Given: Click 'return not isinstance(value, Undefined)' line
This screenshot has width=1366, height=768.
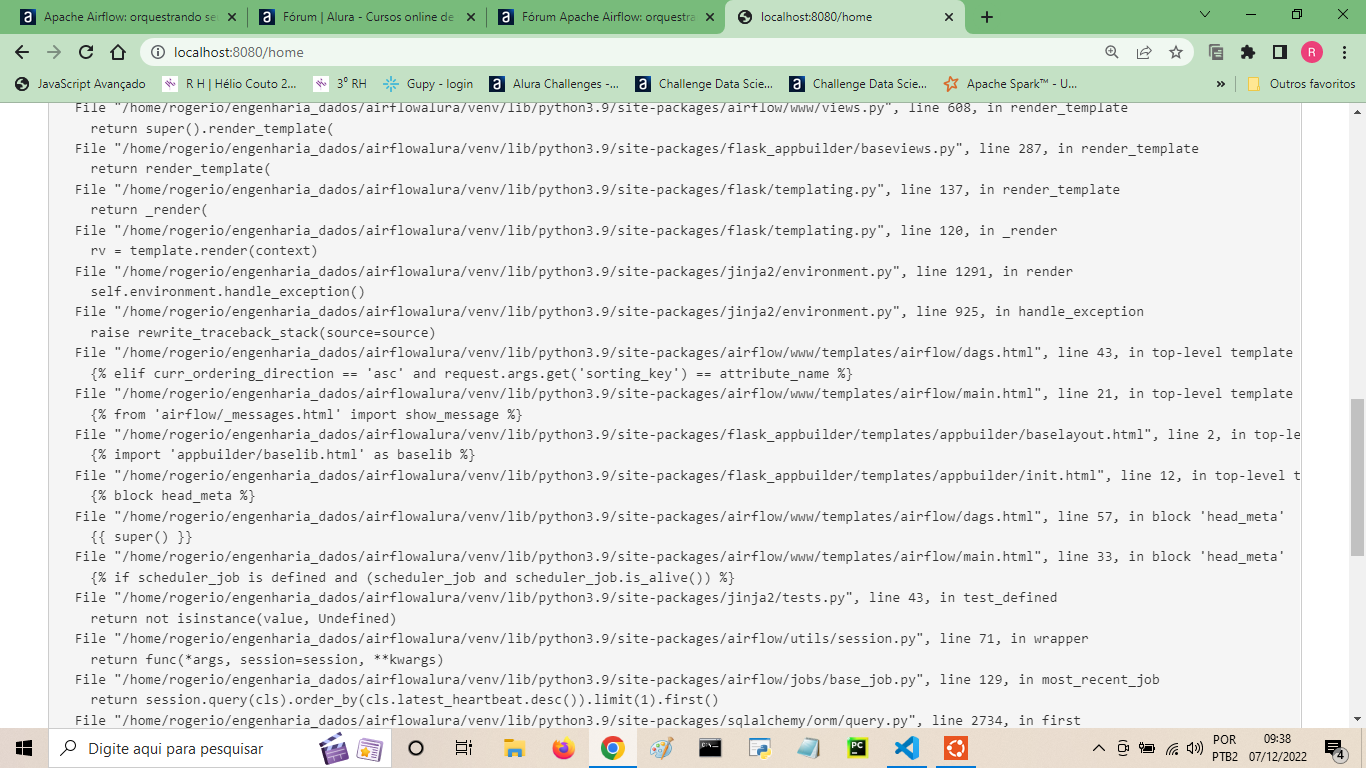Looking at the screenshot, I should tap(243, 618).
